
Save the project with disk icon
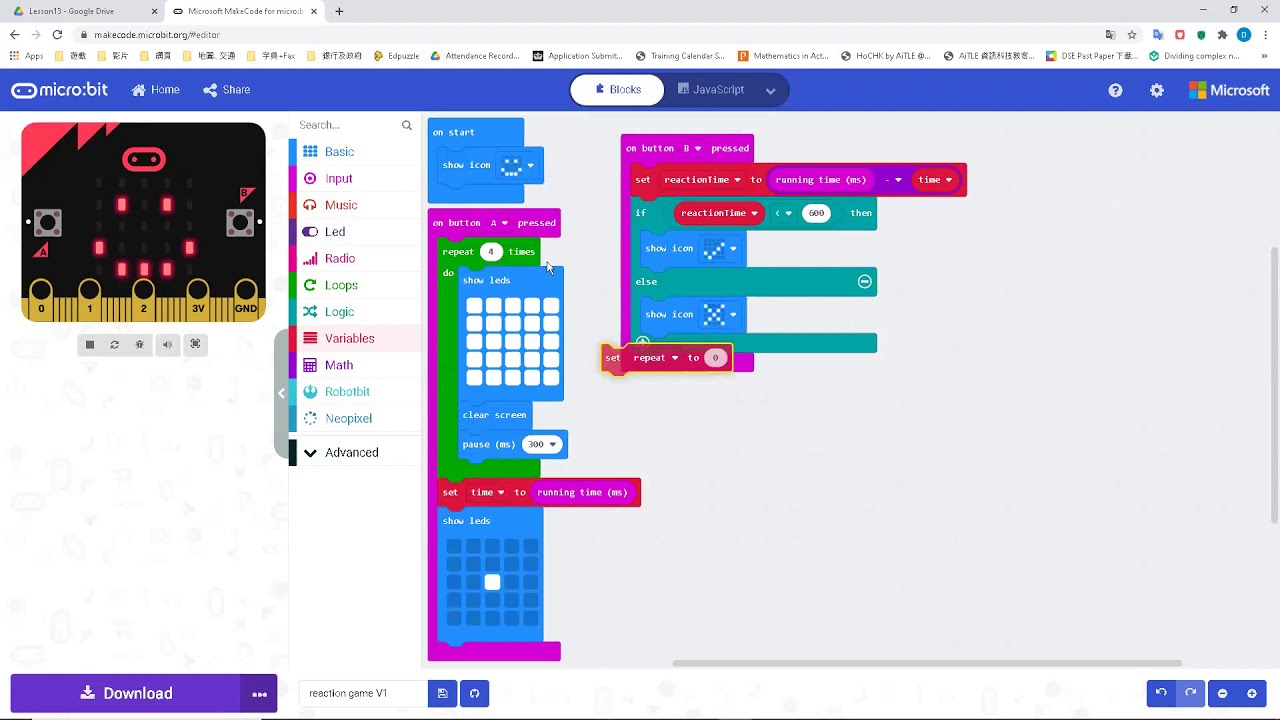pyautogui.click(x=442, y=693)
